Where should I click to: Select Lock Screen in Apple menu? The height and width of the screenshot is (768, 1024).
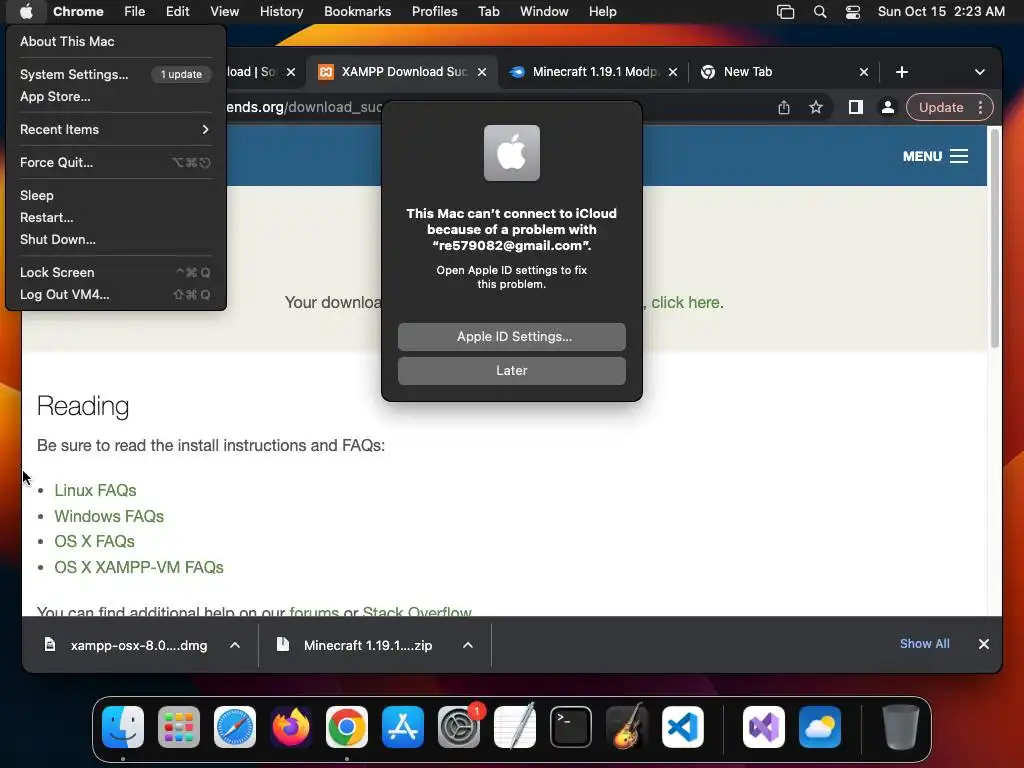pos(115,272)
